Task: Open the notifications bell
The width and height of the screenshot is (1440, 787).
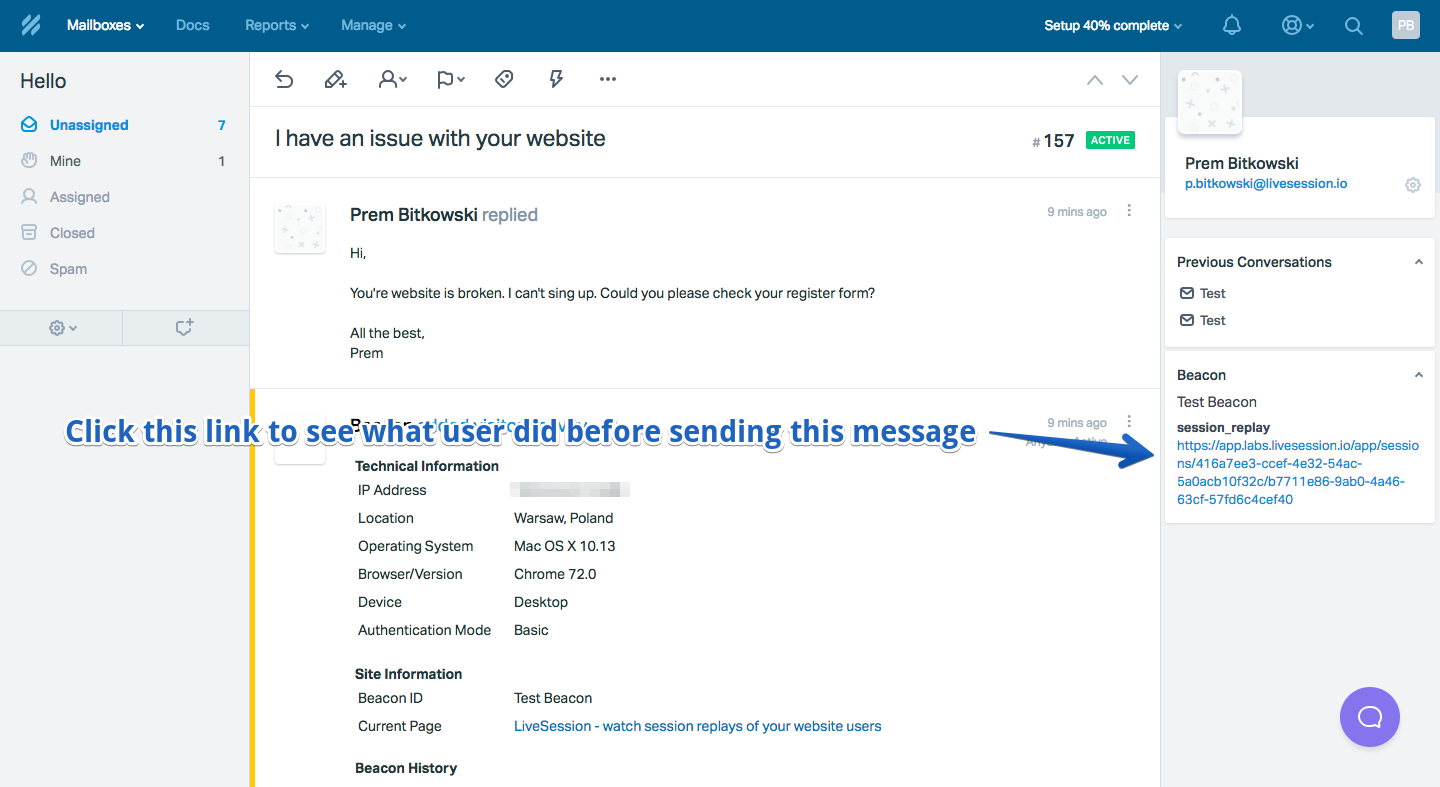Action: (1232, 26)
